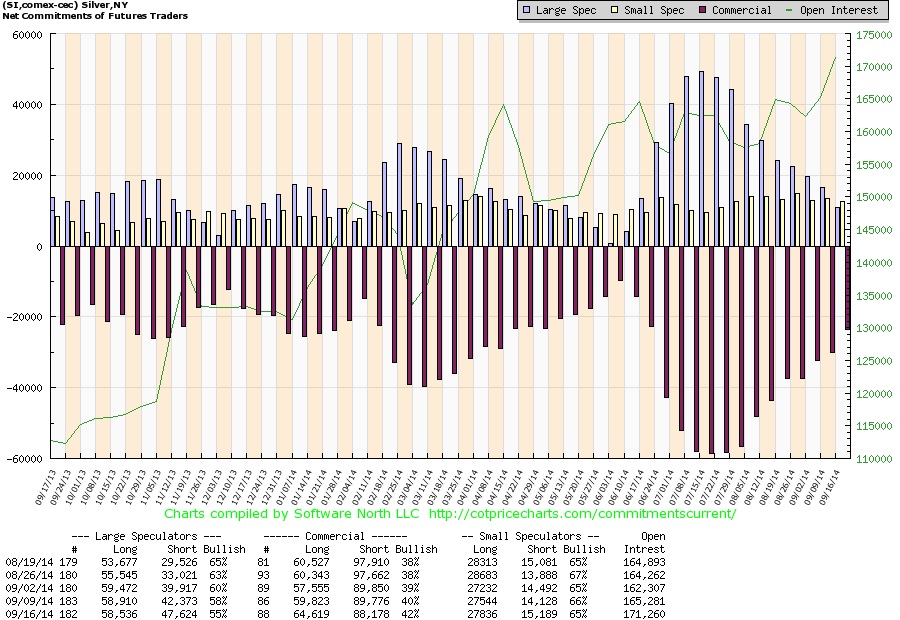Viewport: 900px width, 620px height.
Task: Select the 09/16/14 data table row
Action: [335, 614]
